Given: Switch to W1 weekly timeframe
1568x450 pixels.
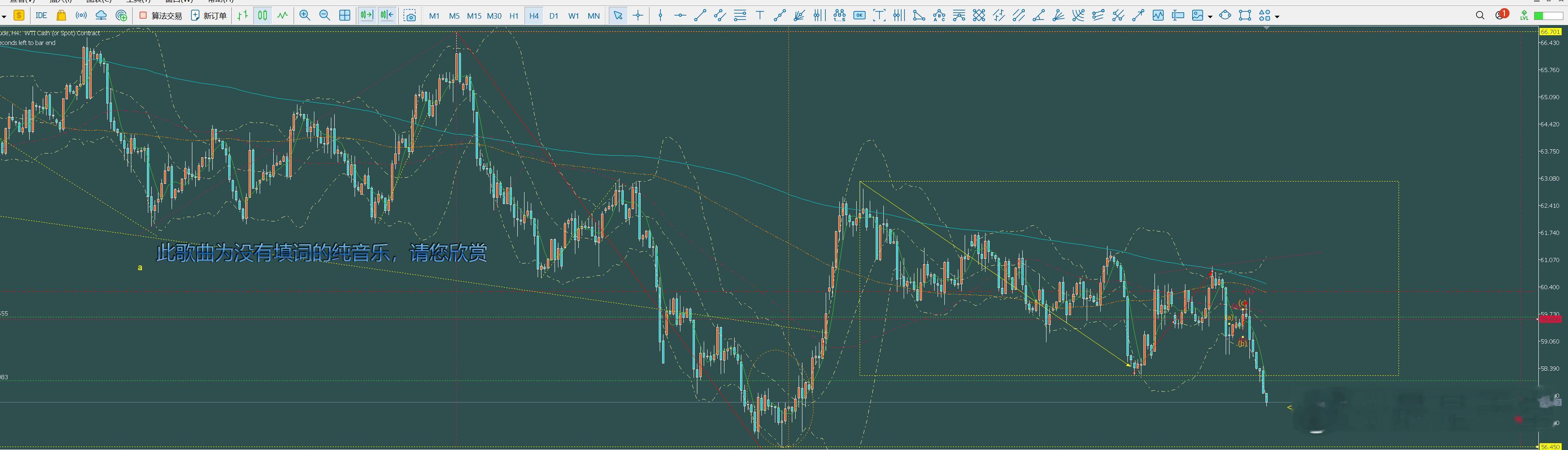Looking at the screenshot, I should coord(573,16).
